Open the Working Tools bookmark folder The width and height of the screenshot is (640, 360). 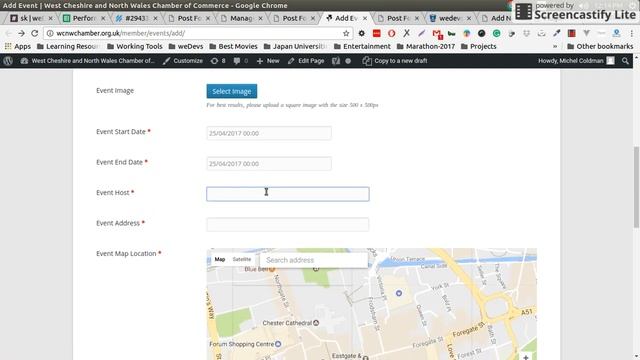pos(135,47)
